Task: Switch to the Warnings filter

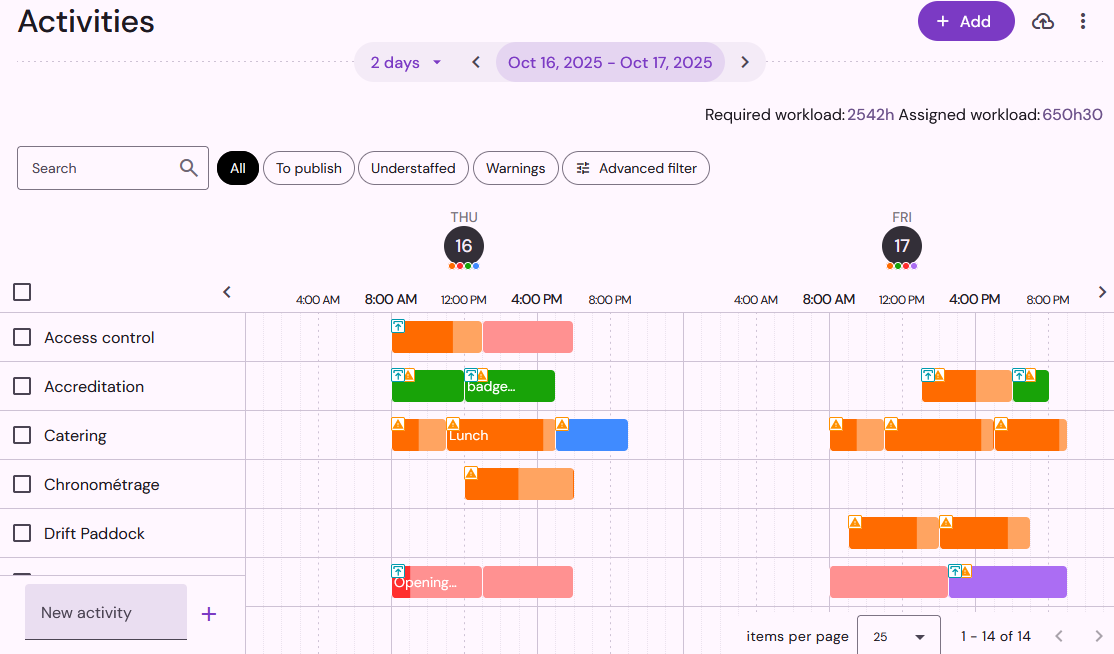Action: (x=516, y=168)
